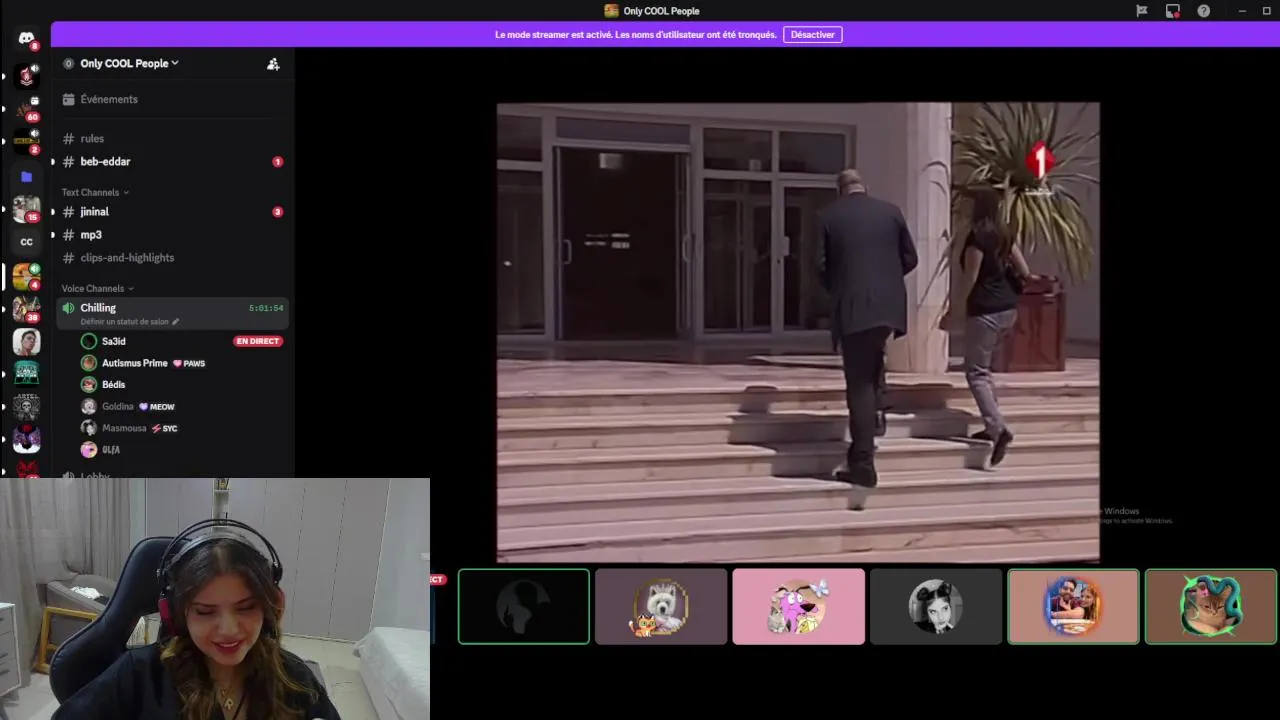Click the SYC tag beside Masmousa

point(164,428)
